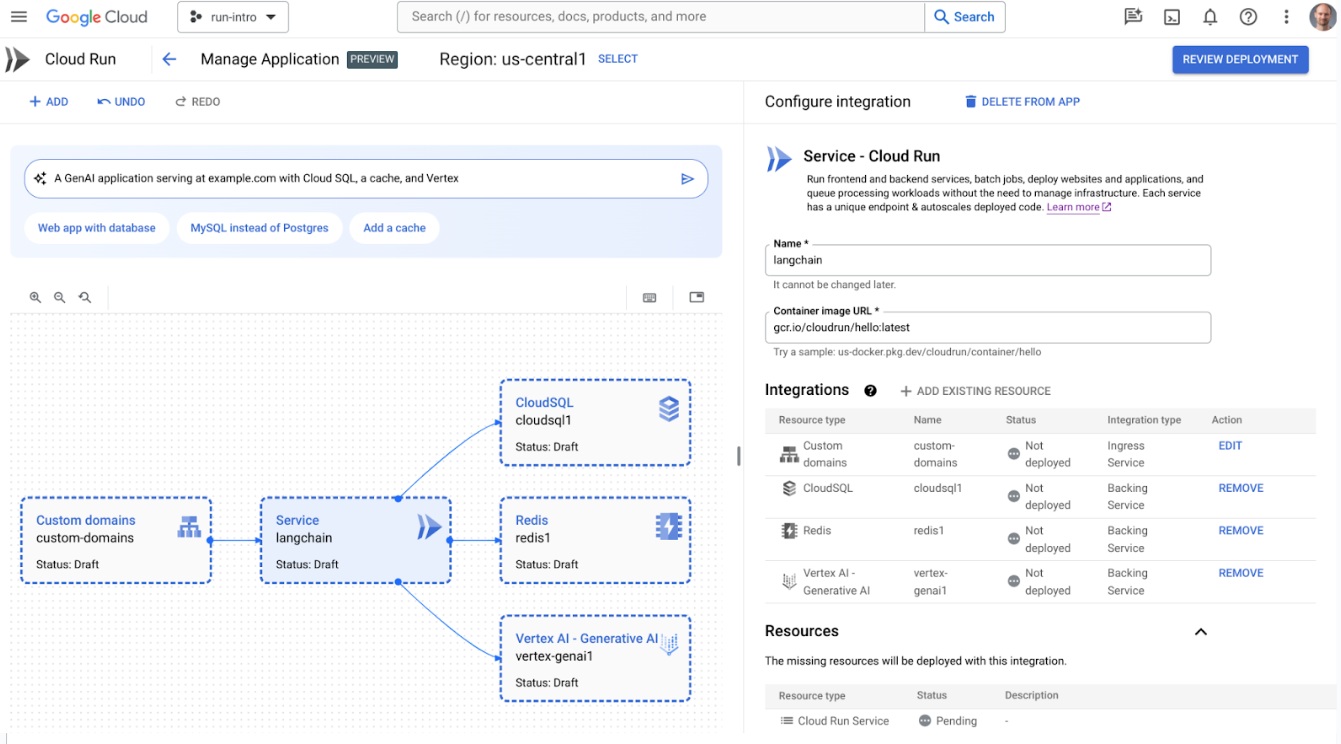
Task: Open the Gemini chat assistant icon
Action: pos(1133,17)
